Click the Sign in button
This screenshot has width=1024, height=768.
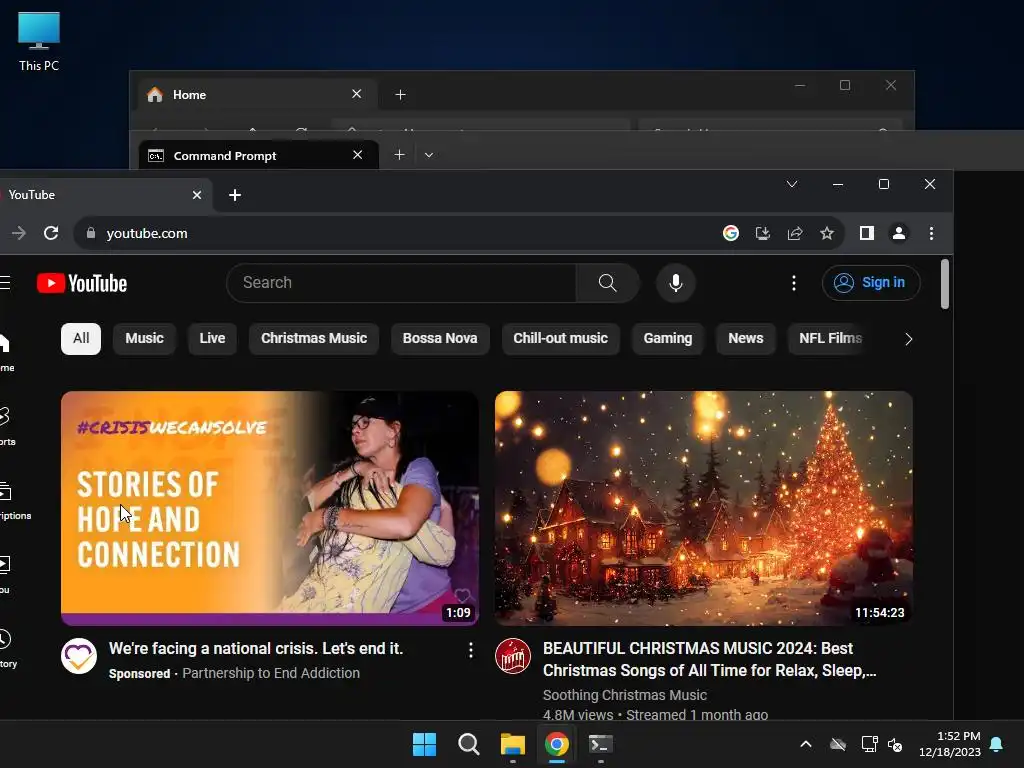coord(871,283)
